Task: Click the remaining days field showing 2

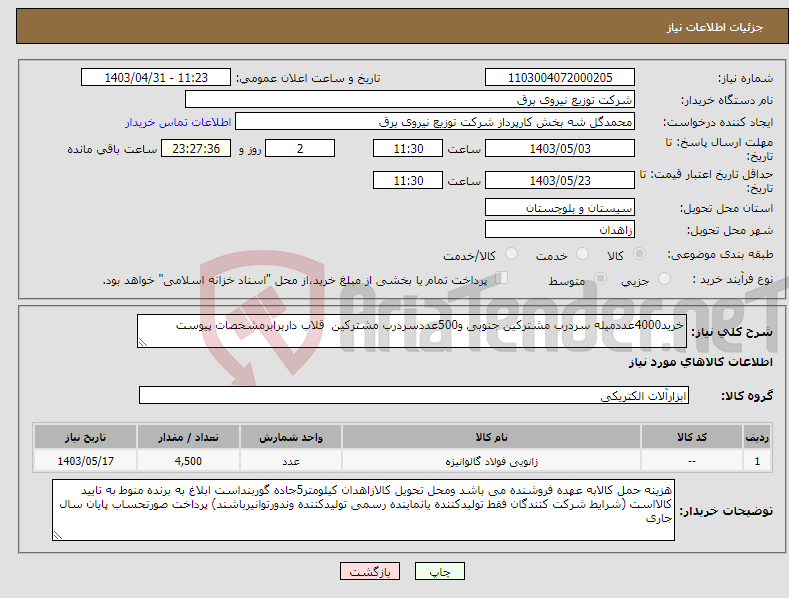Action: [300, 148]
